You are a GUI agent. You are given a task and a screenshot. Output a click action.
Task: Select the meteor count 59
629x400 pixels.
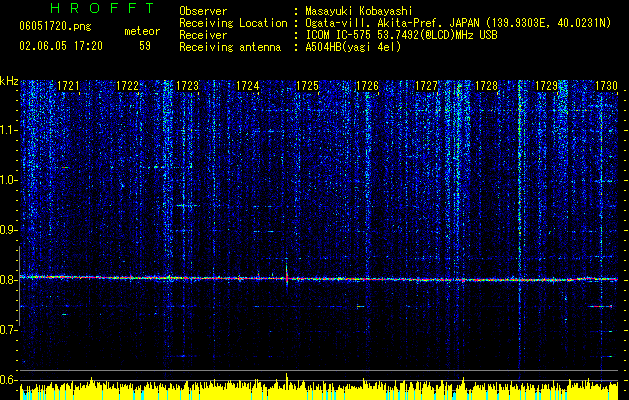tap(145, 46)
